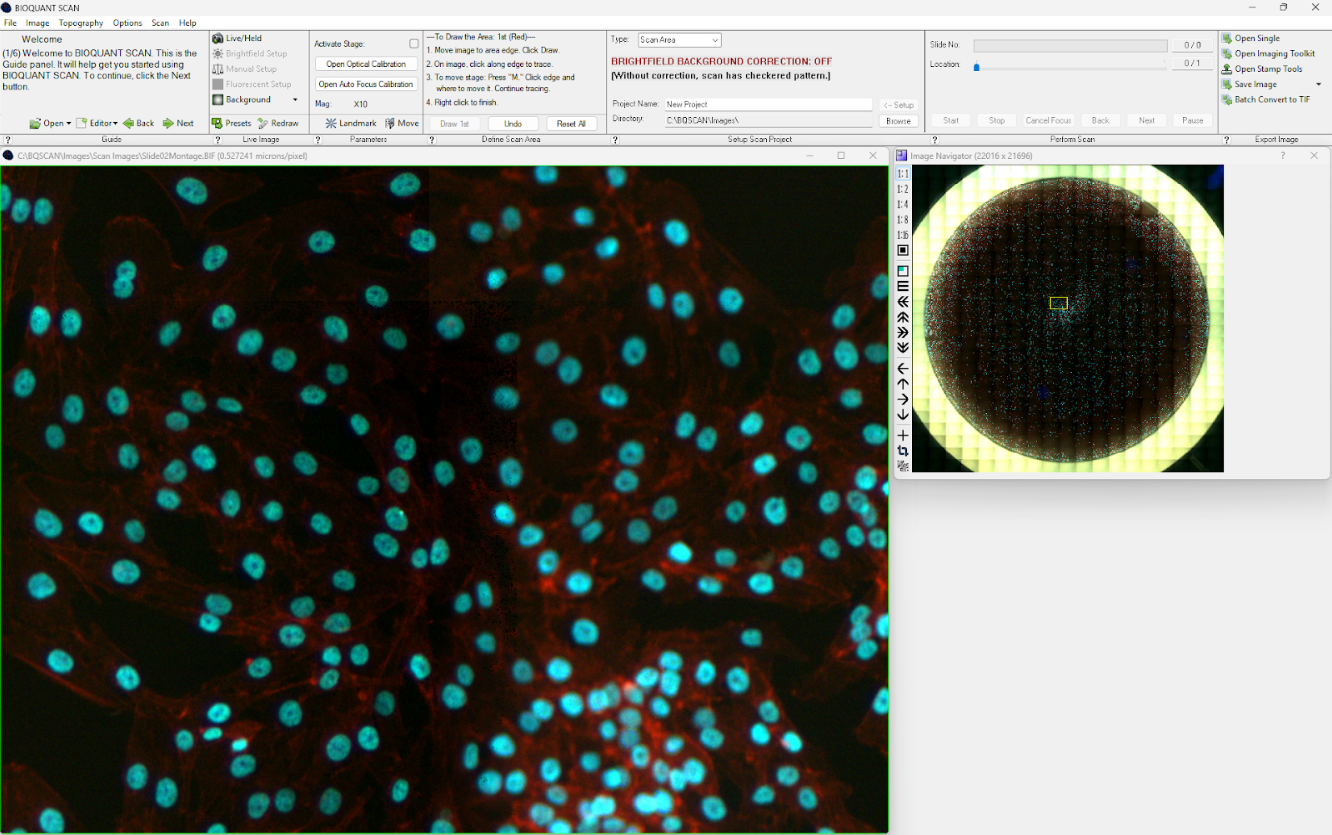Click the Parameters help question mark

coord(318,140)
